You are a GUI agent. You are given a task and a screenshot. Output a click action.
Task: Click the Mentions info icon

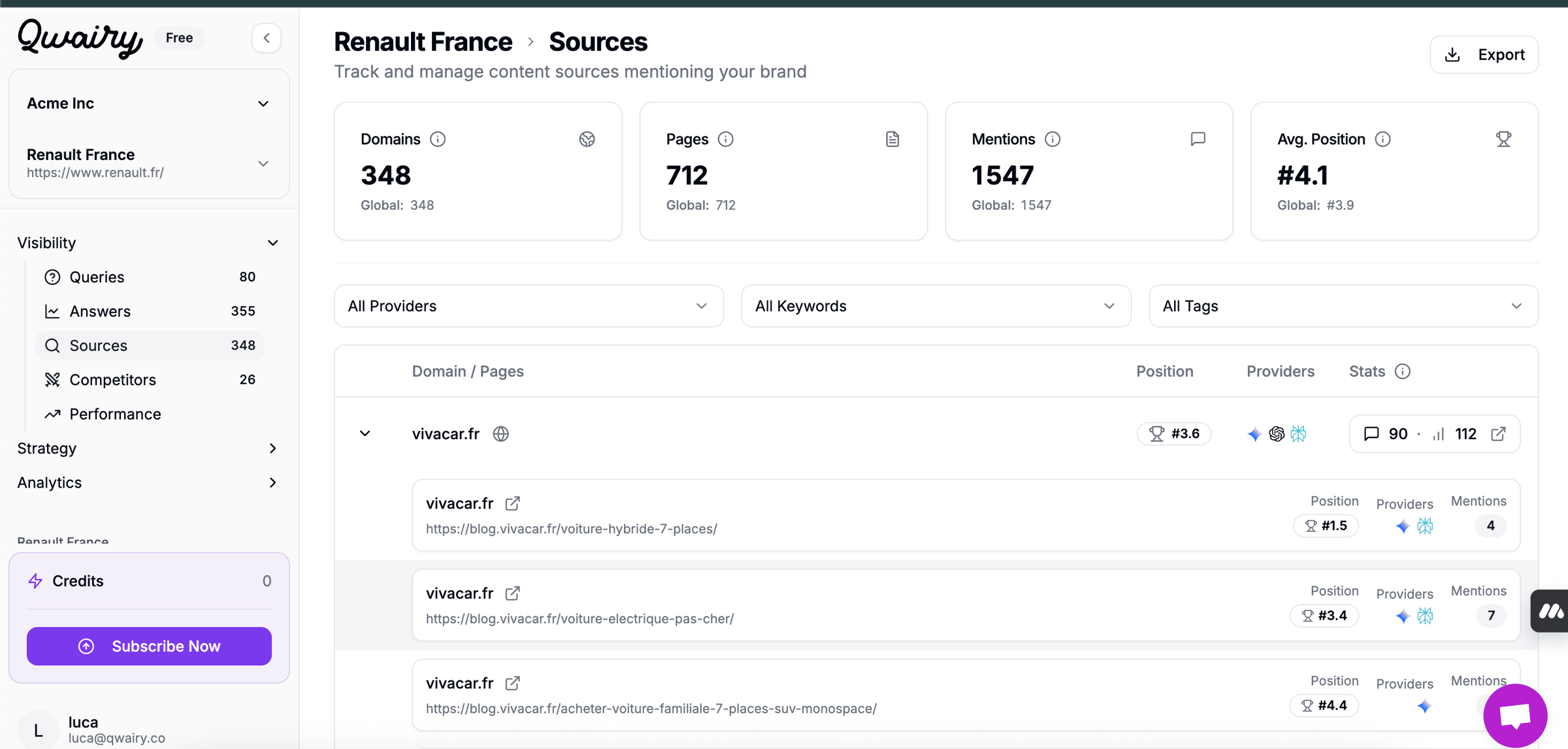point(1053,139)
